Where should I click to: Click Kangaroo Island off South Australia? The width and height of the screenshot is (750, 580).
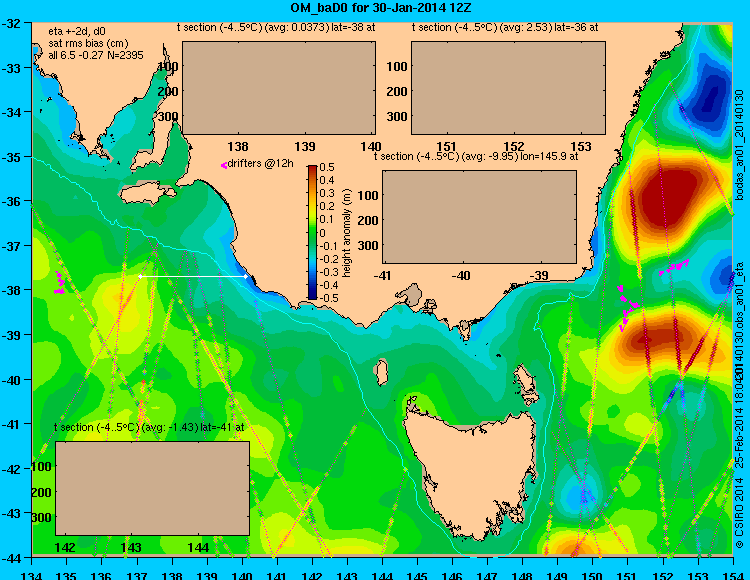tap(147, 195)
